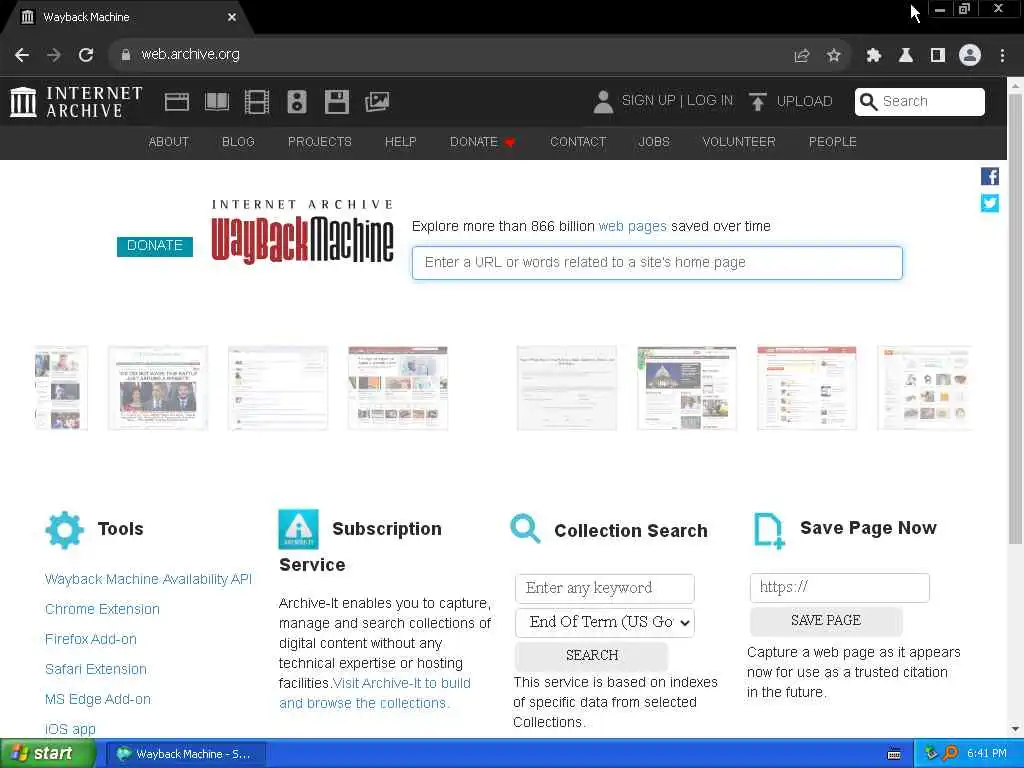This screenshot has height=768, width=1024.
Task: Click the SEARCH button under Collection Search
Action: [x=591, y=656]
